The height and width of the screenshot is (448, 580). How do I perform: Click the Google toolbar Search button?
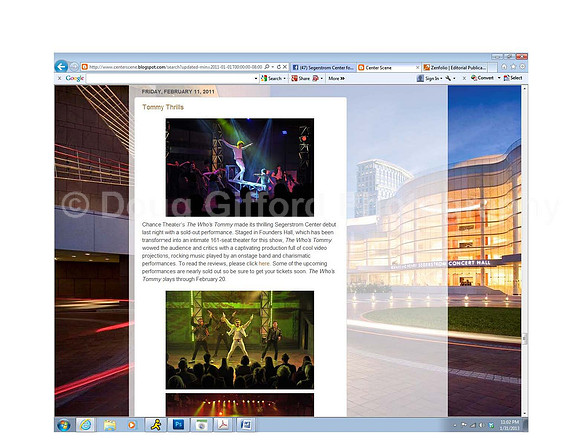click(272, 78)
